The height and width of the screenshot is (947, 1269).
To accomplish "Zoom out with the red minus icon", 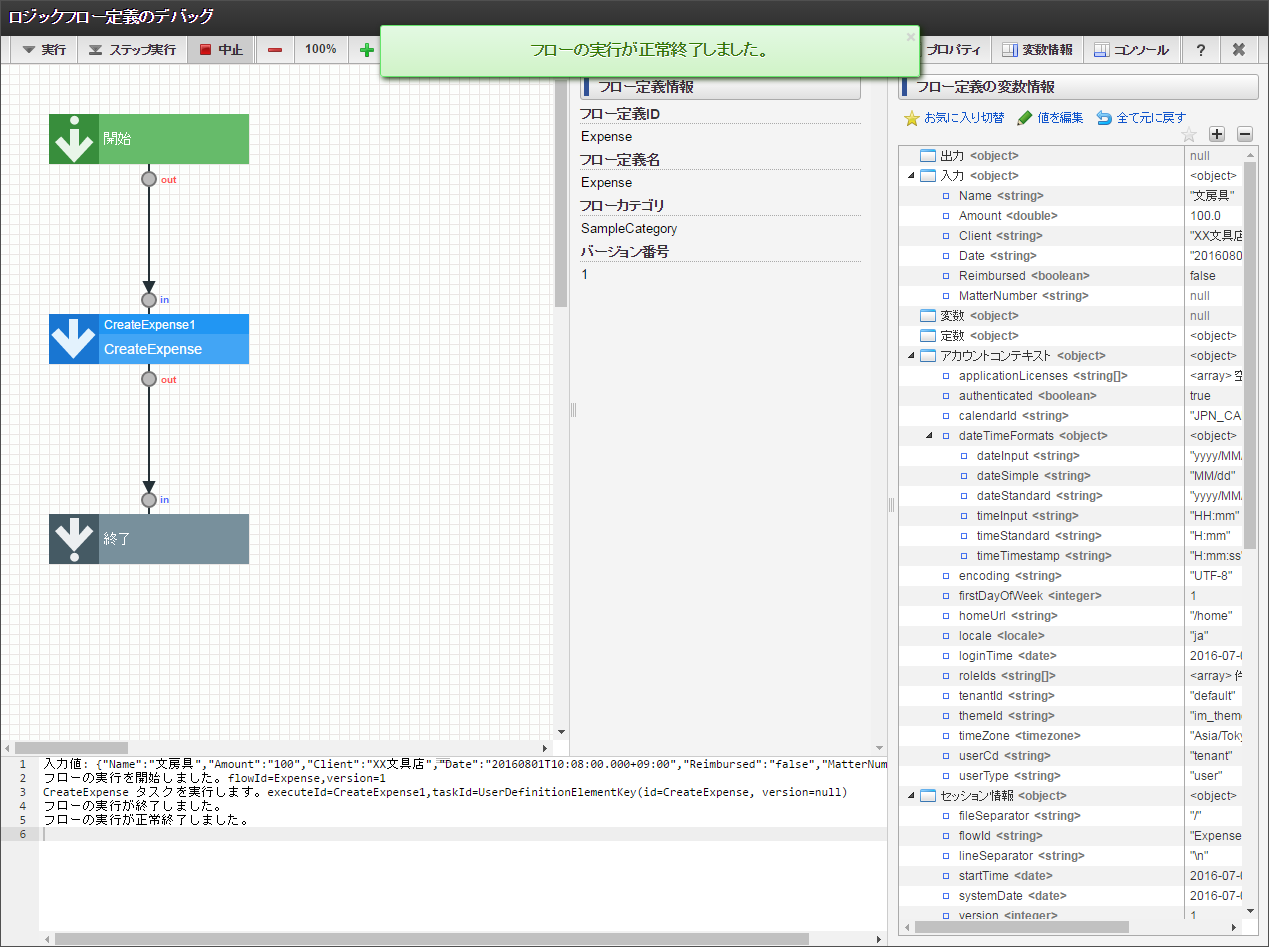I will click(x=275, y=49).
